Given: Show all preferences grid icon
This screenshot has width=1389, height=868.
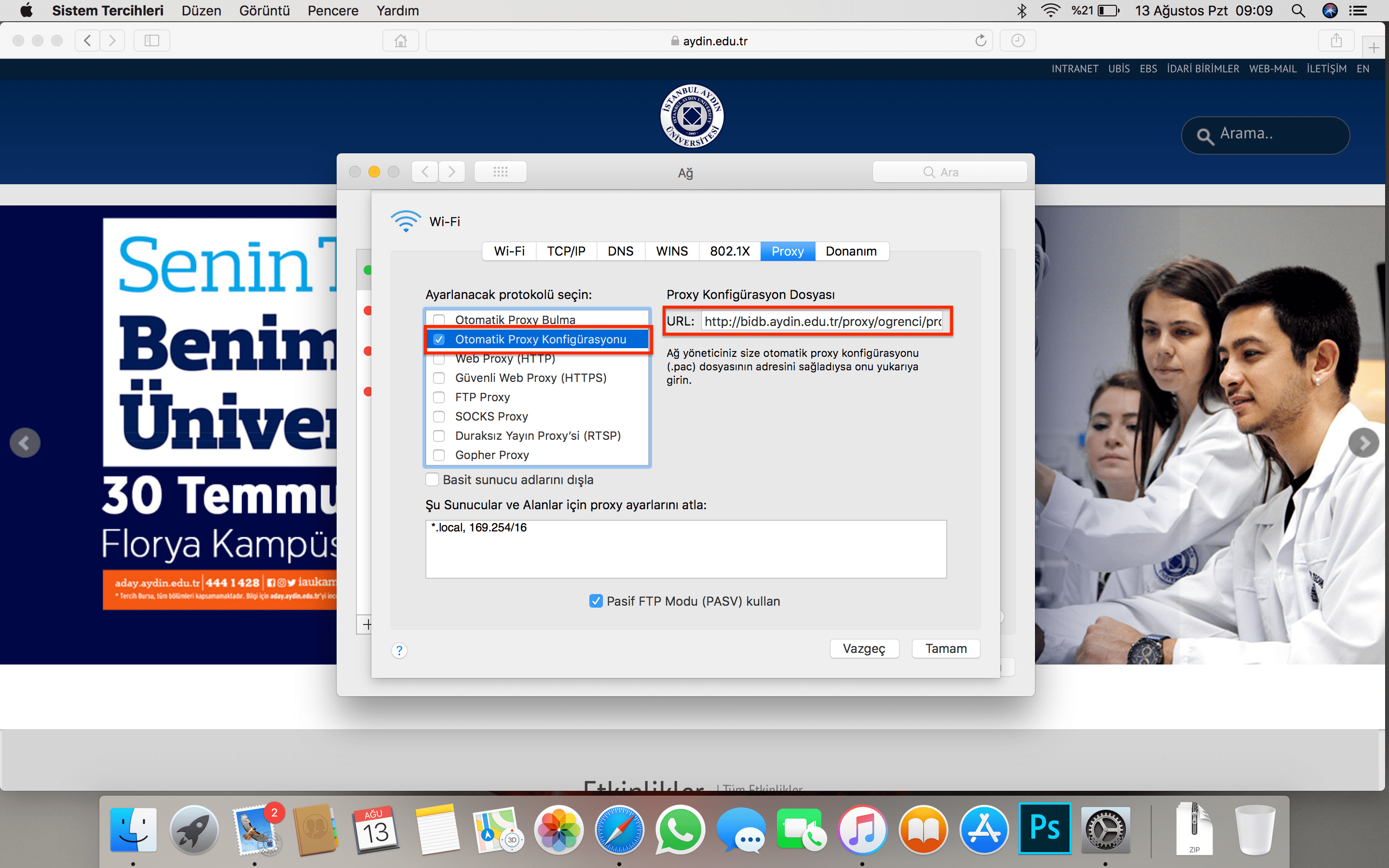Looking at the screenshot, I should pyautogui.click(x=501, y=172).
